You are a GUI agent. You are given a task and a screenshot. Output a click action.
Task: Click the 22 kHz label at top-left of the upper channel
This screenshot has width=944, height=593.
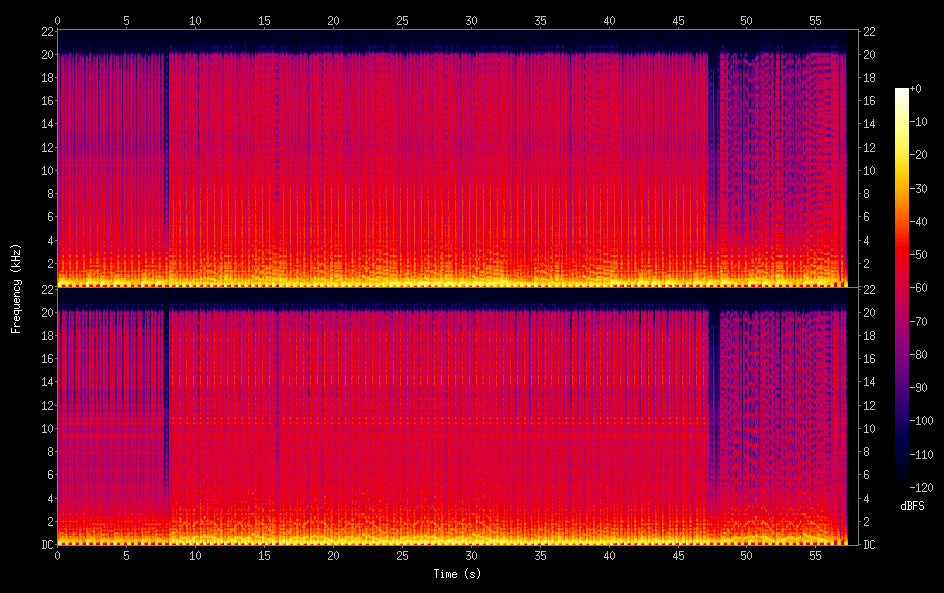coord(46,31)
